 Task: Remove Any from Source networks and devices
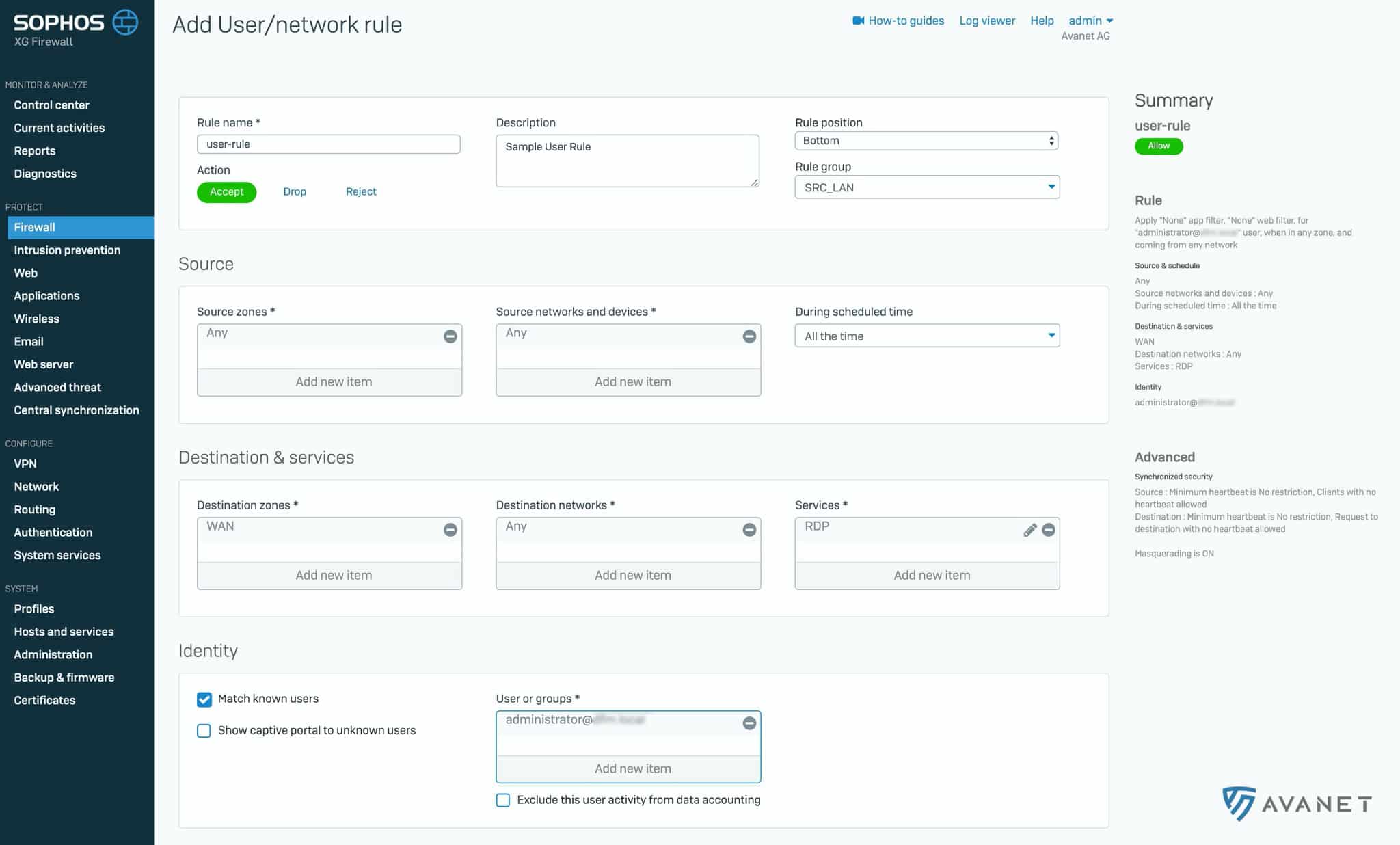(749, 336)
